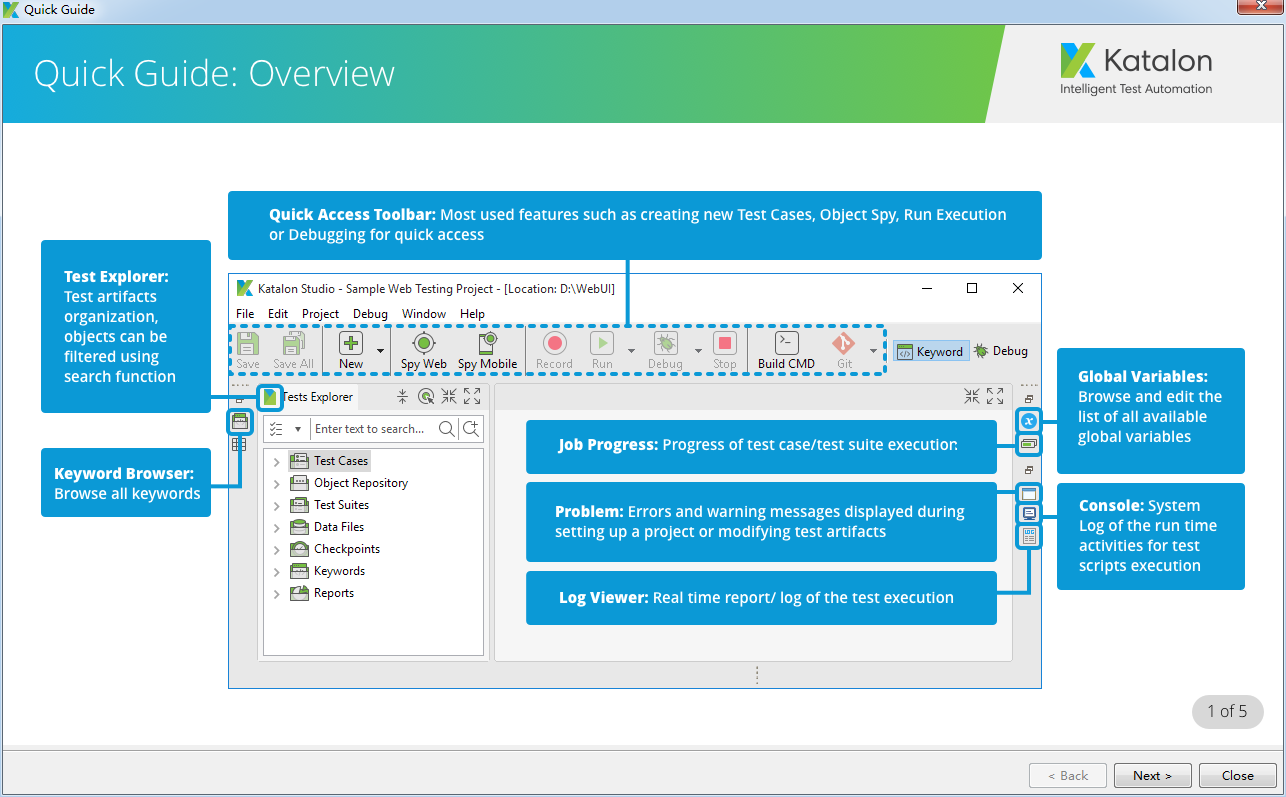Image resolution: width=1286 pixels, height=797 pixels.
Task: Expand the Keywords node
Action: tap(277, 571)
